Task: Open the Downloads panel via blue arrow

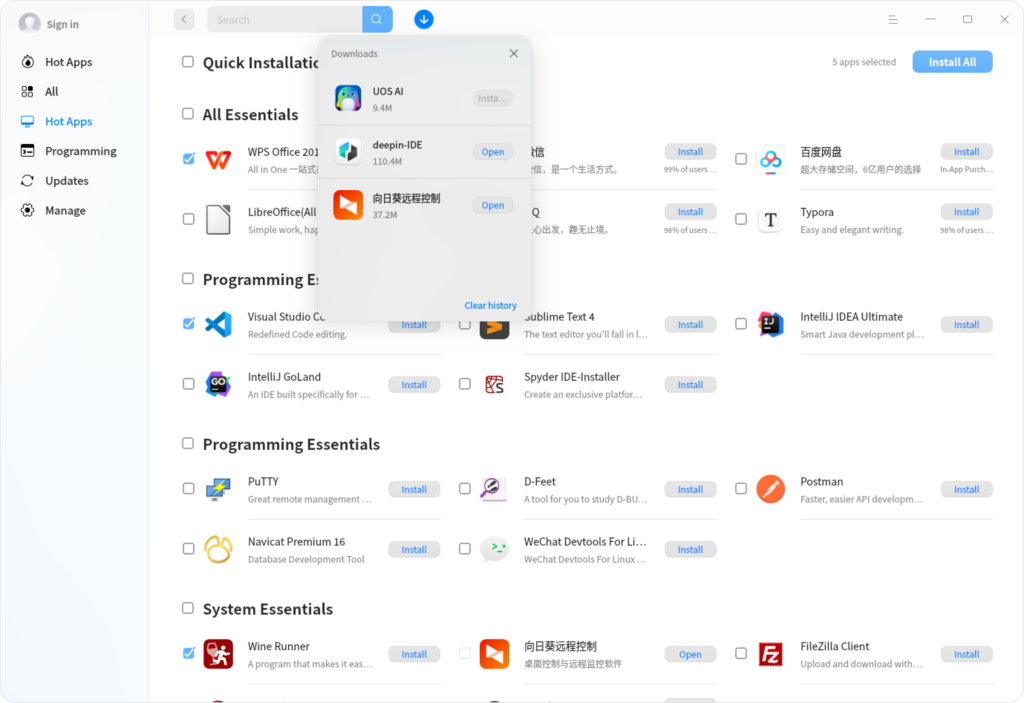Action: 423,19
